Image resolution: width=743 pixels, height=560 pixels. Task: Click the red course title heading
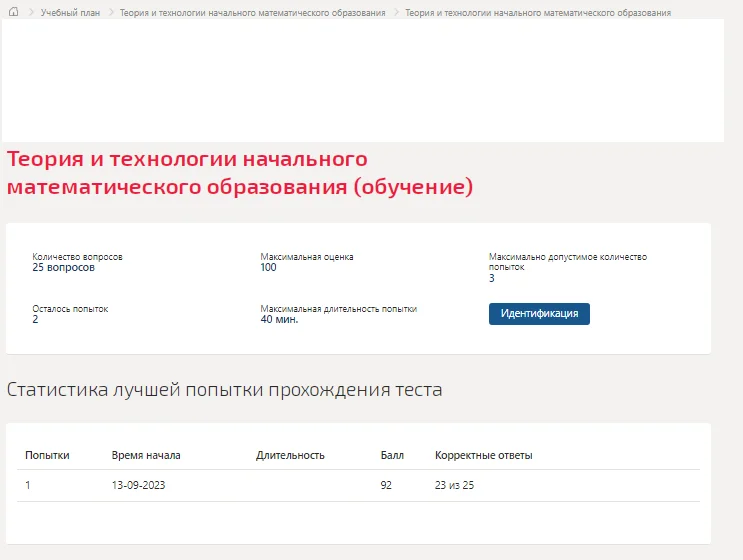[240, 172]
